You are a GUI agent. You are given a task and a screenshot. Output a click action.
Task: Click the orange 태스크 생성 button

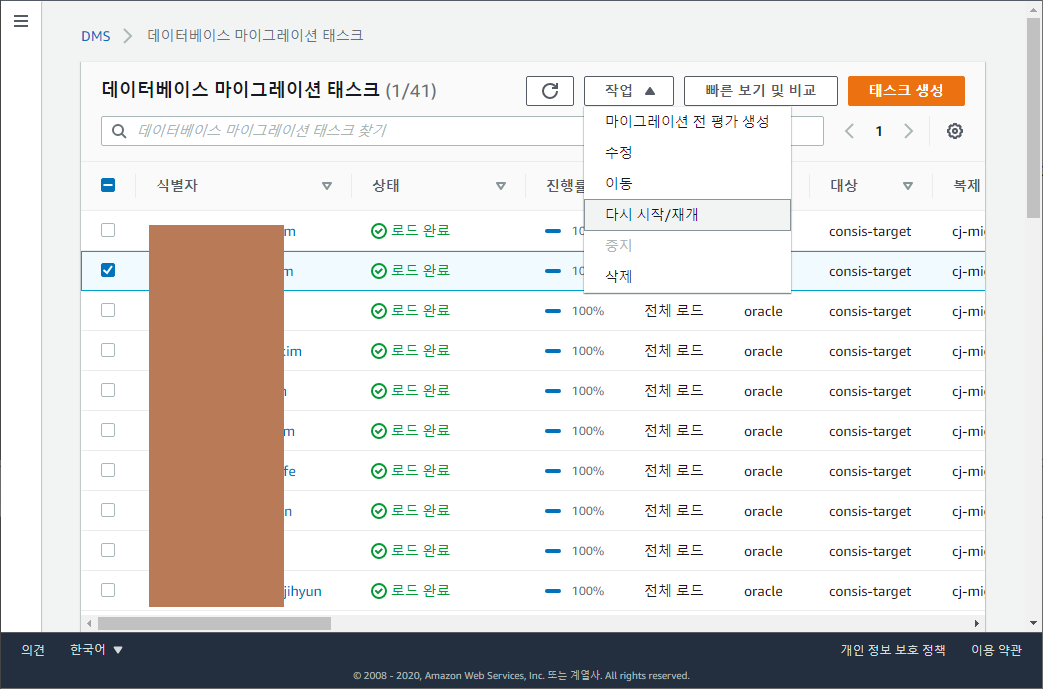pyautogui.click(x=905, y=90)
